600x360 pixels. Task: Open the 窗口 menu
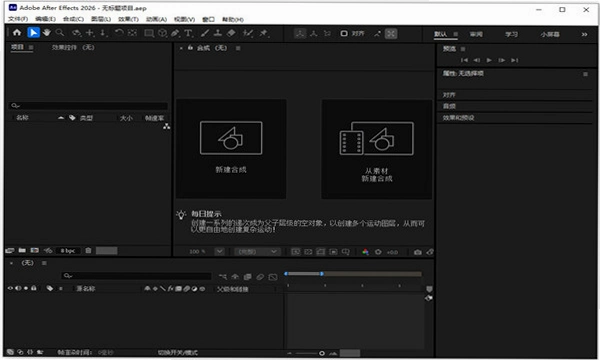[209, 19]
